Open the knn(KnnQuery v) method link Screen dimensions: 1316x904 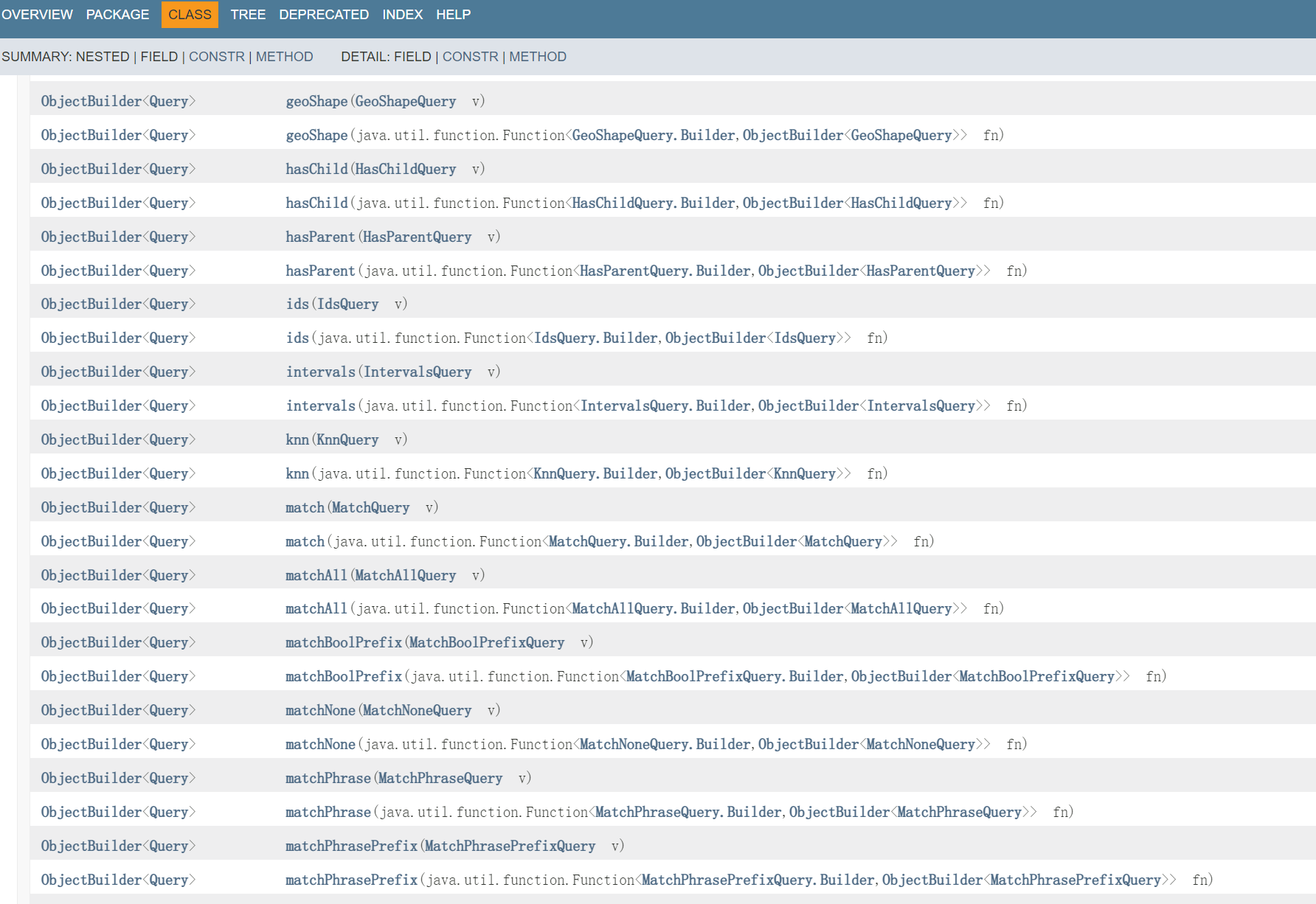297,440
